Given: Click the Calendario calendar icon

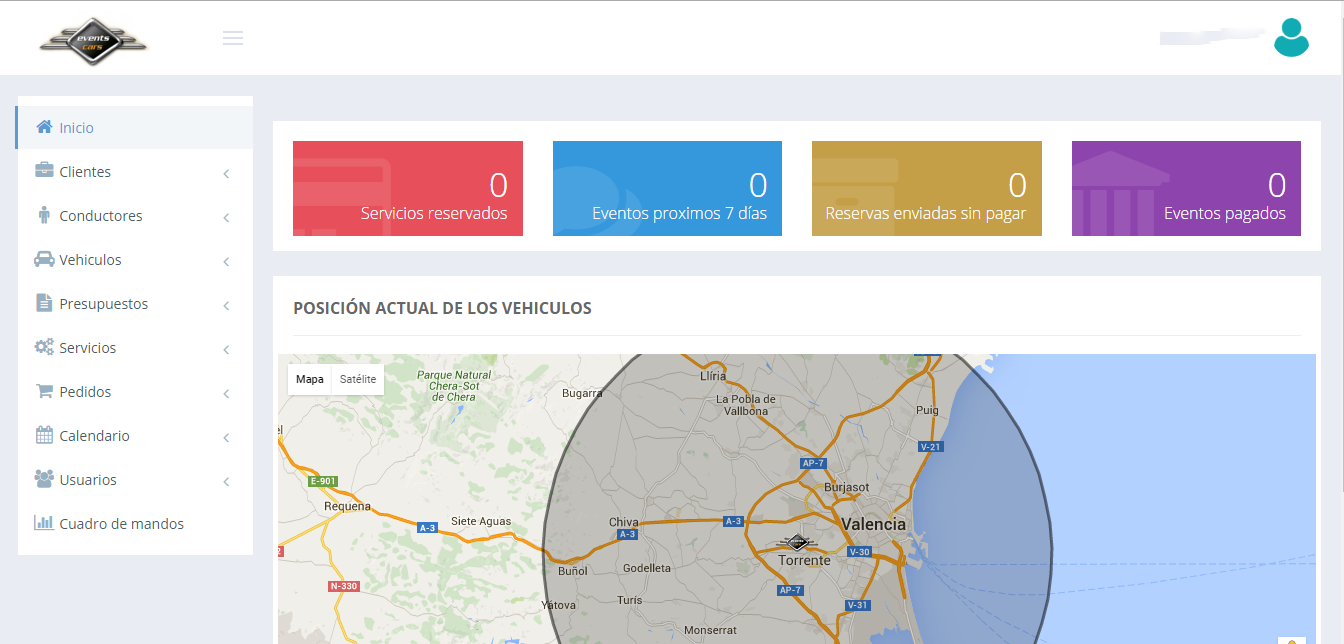Looking at the screenshot, I should [x=44, y=435].
